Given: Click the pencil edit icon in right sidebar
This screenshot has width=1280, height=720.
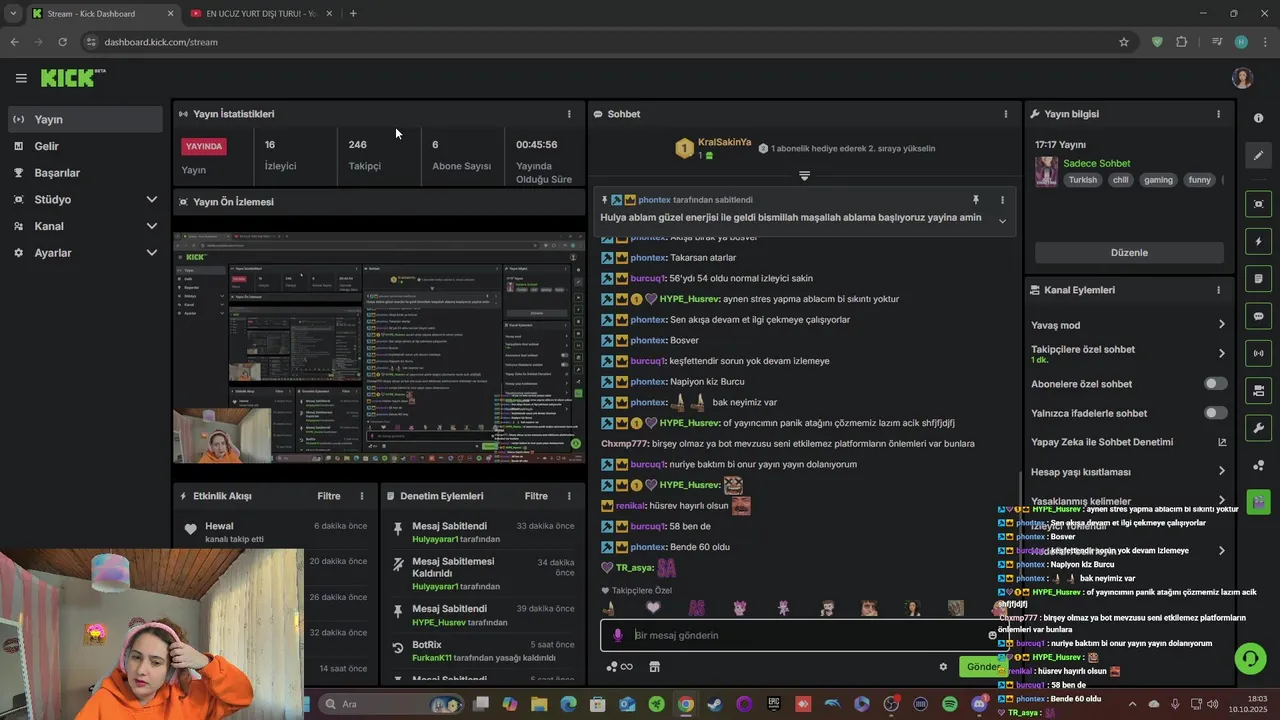Looking at the screenshot, I should point(1258,155).
